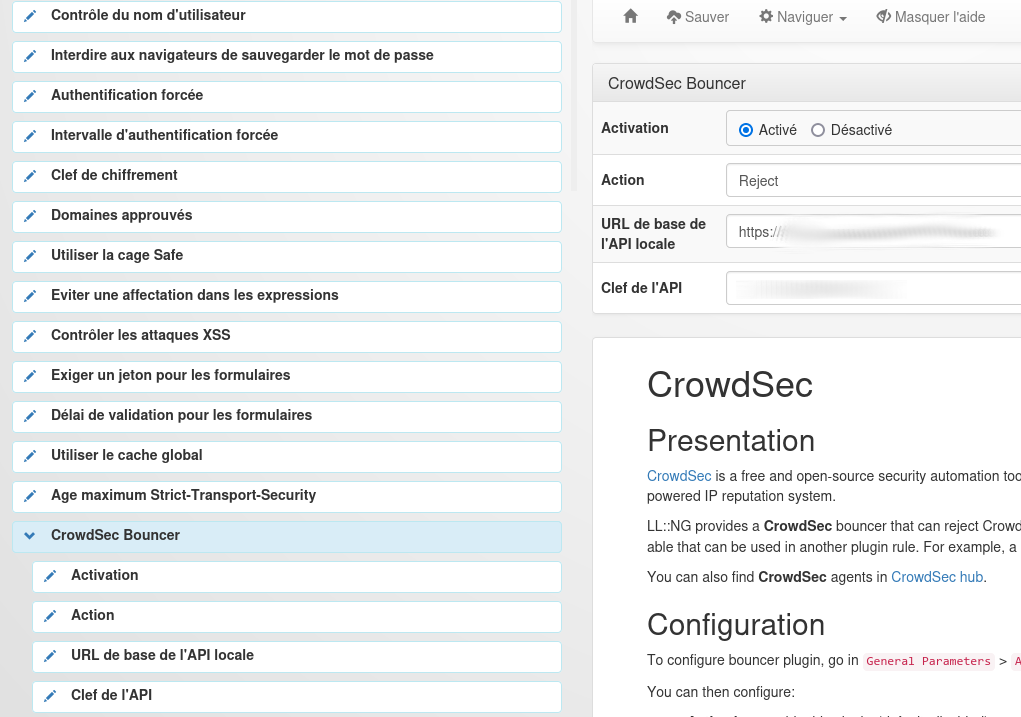Select Eviter une affectation dans les expressions
The height and width of the screenshot is (717, 1021).
[287, 296]
